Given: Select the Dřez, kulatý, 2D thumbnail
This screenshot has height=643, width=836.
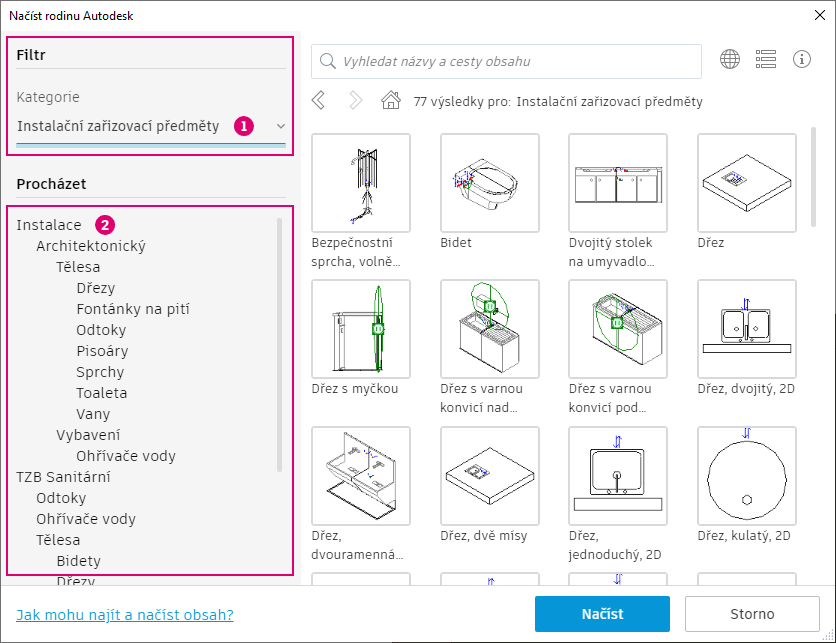Looking at the screenshot, I should click(x=747, y=476).
